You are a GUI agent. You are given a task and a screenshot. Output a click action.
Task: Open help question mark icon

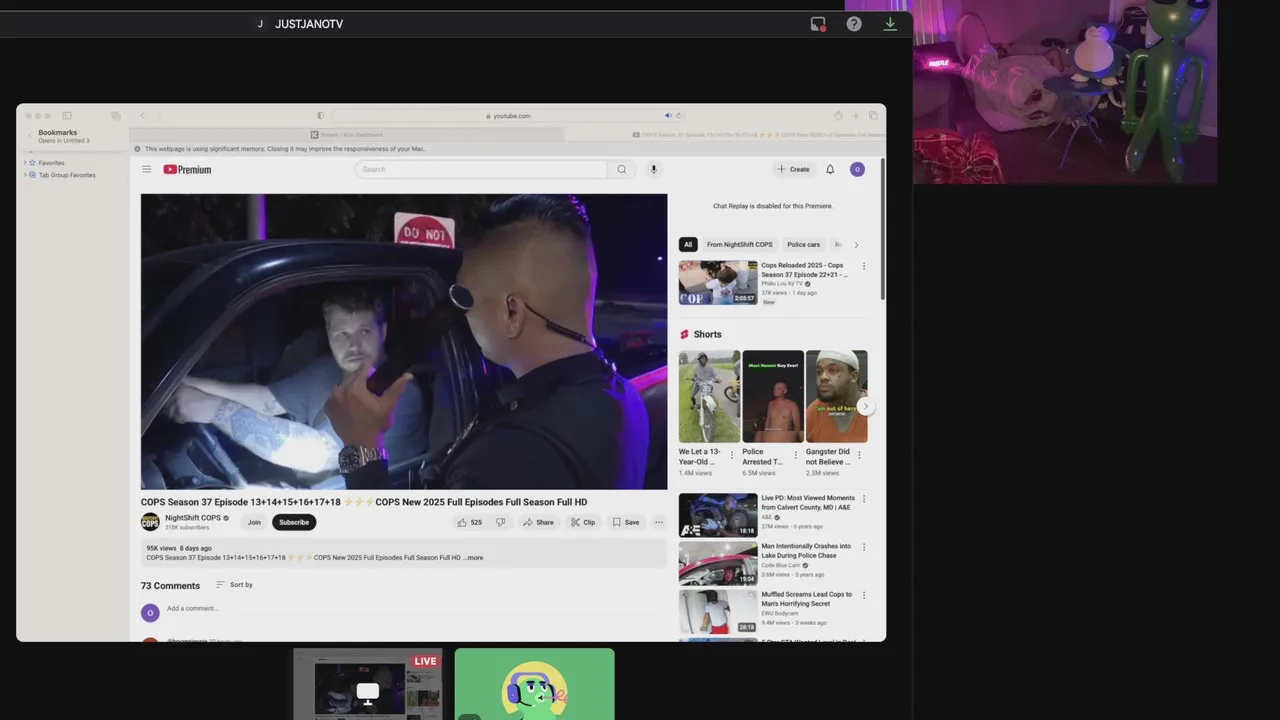click(854, 24)
